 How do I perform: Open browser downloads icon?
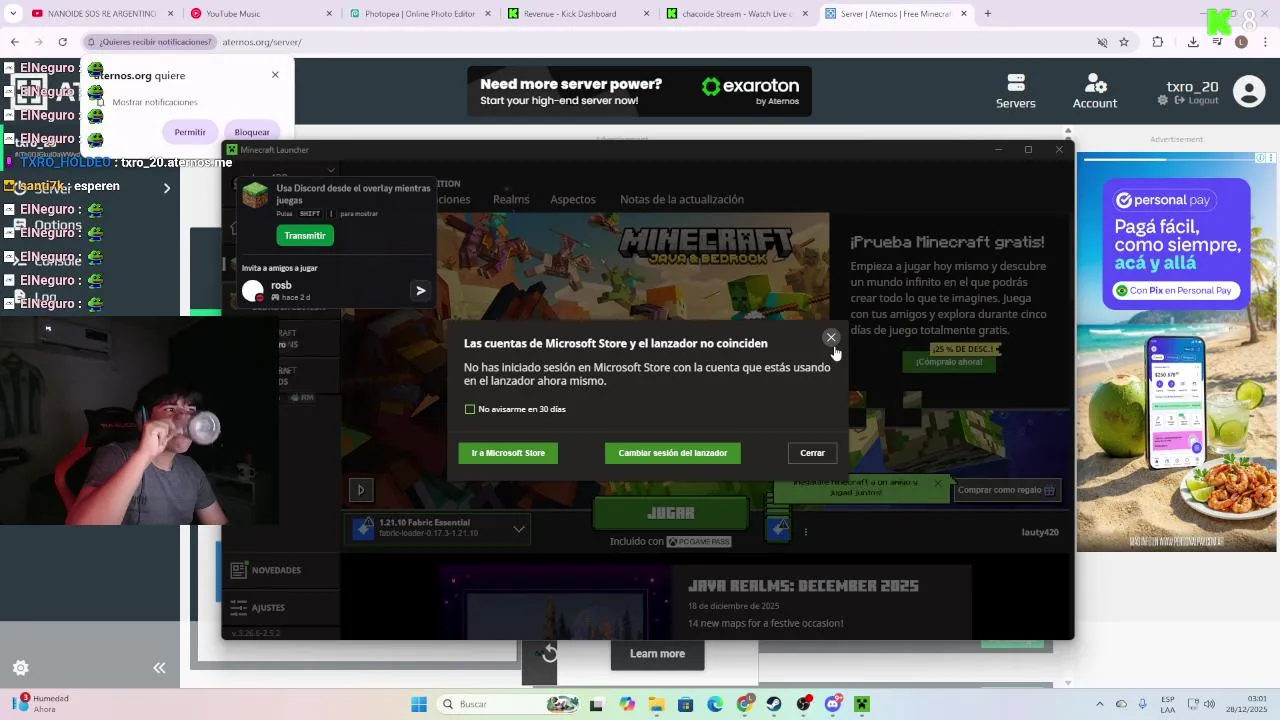1193,42
